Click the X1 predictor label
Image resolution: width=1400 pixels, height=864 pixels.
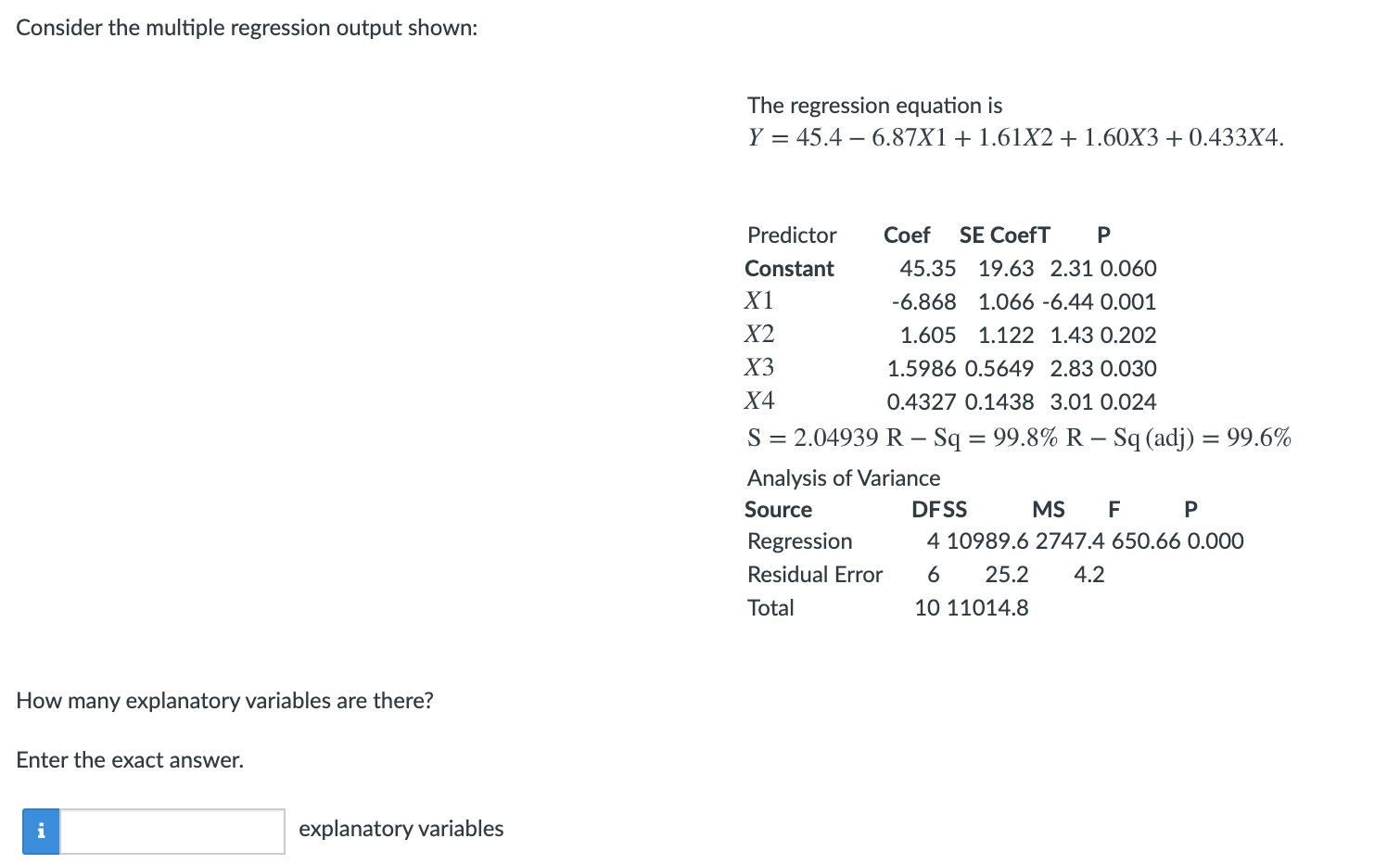point(759,299)
